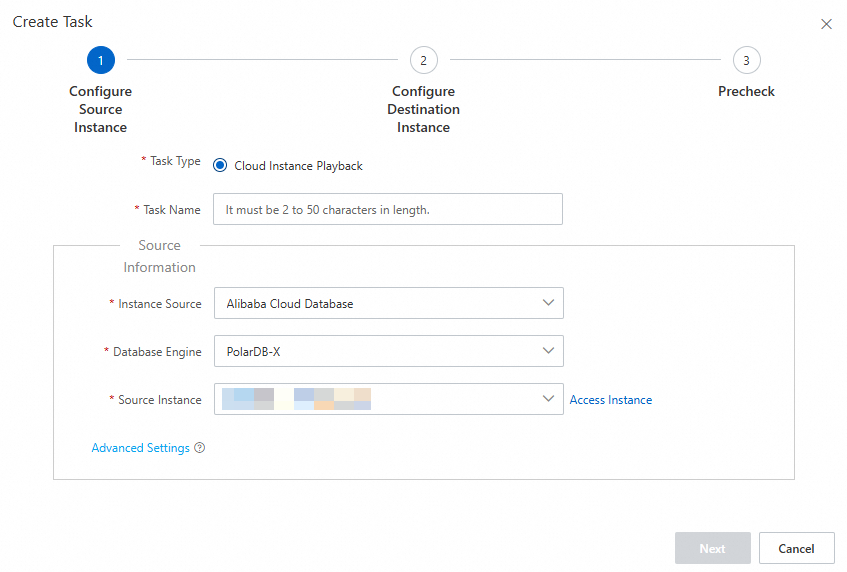Go to Configure Source Instance step
This screenshot has height=572, width=847.
pos(100,109)
